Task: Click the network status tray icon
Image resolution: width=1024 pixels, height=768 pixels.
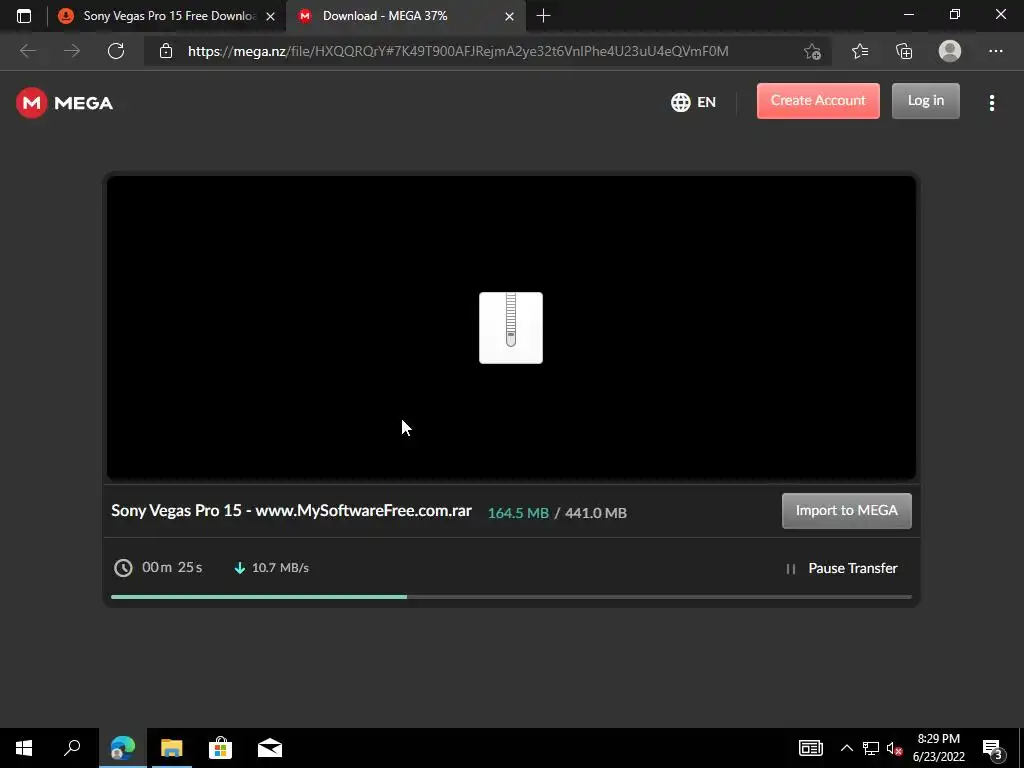Action: pyautogui.click(x=871, y=748)
